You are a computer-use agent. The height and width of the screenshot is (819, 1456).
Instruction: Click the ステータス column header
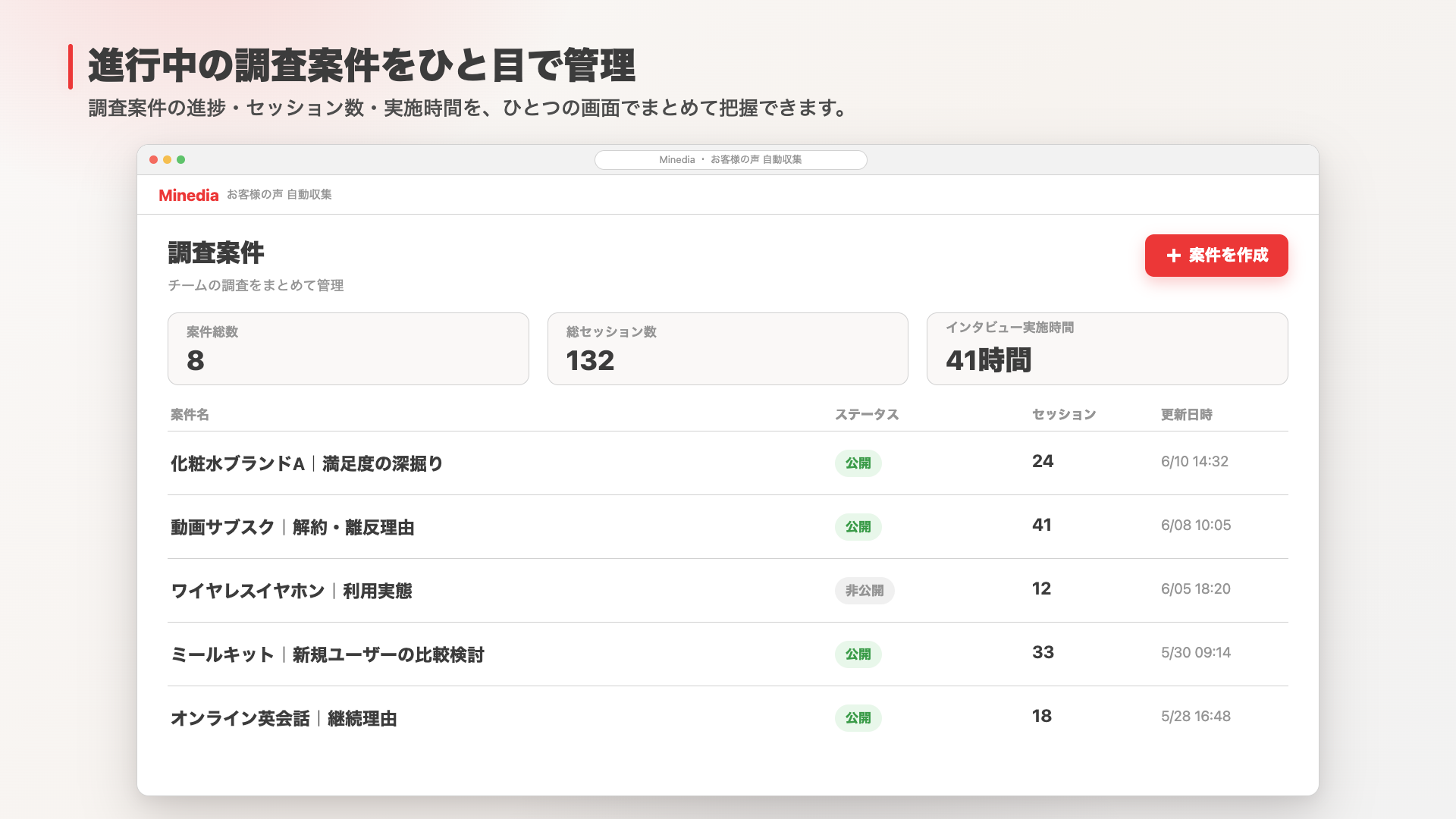[867, 415]
